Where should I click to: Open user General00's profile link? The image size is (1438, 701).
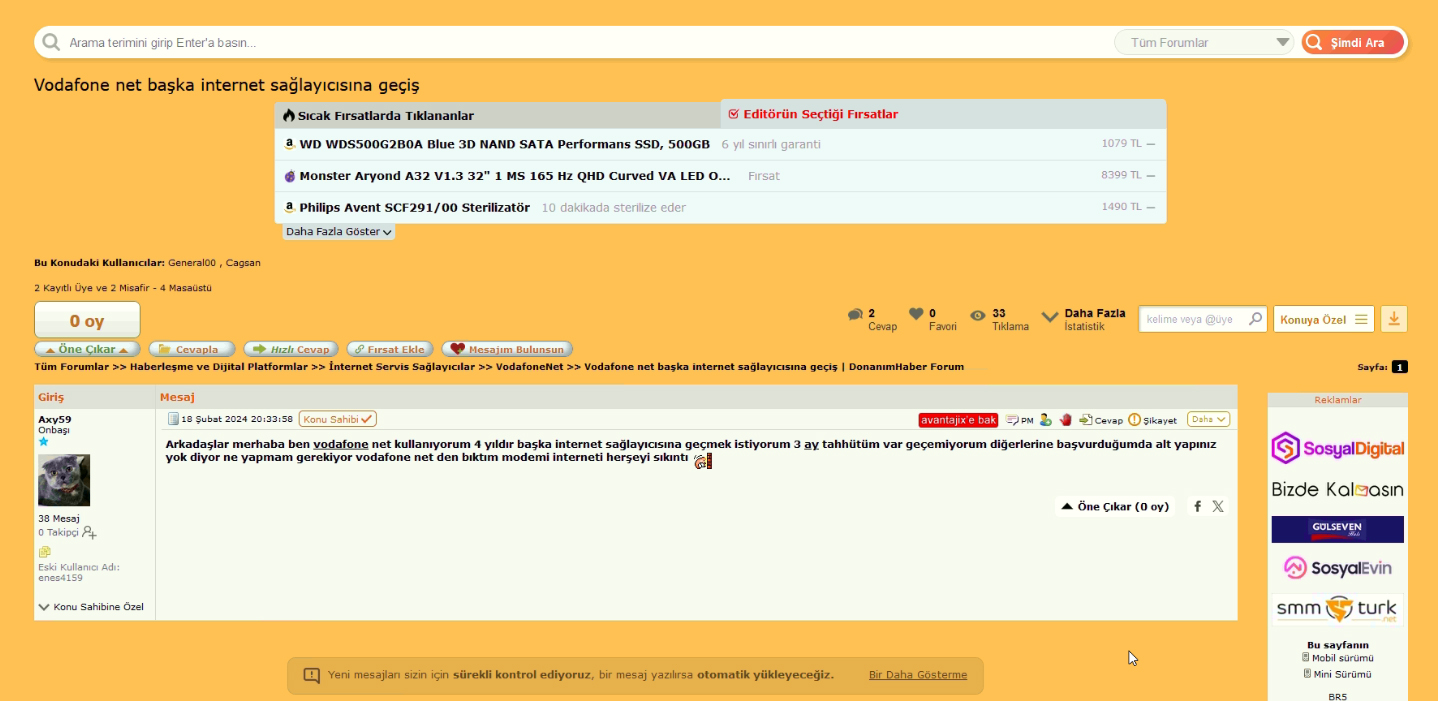[192, 263]
